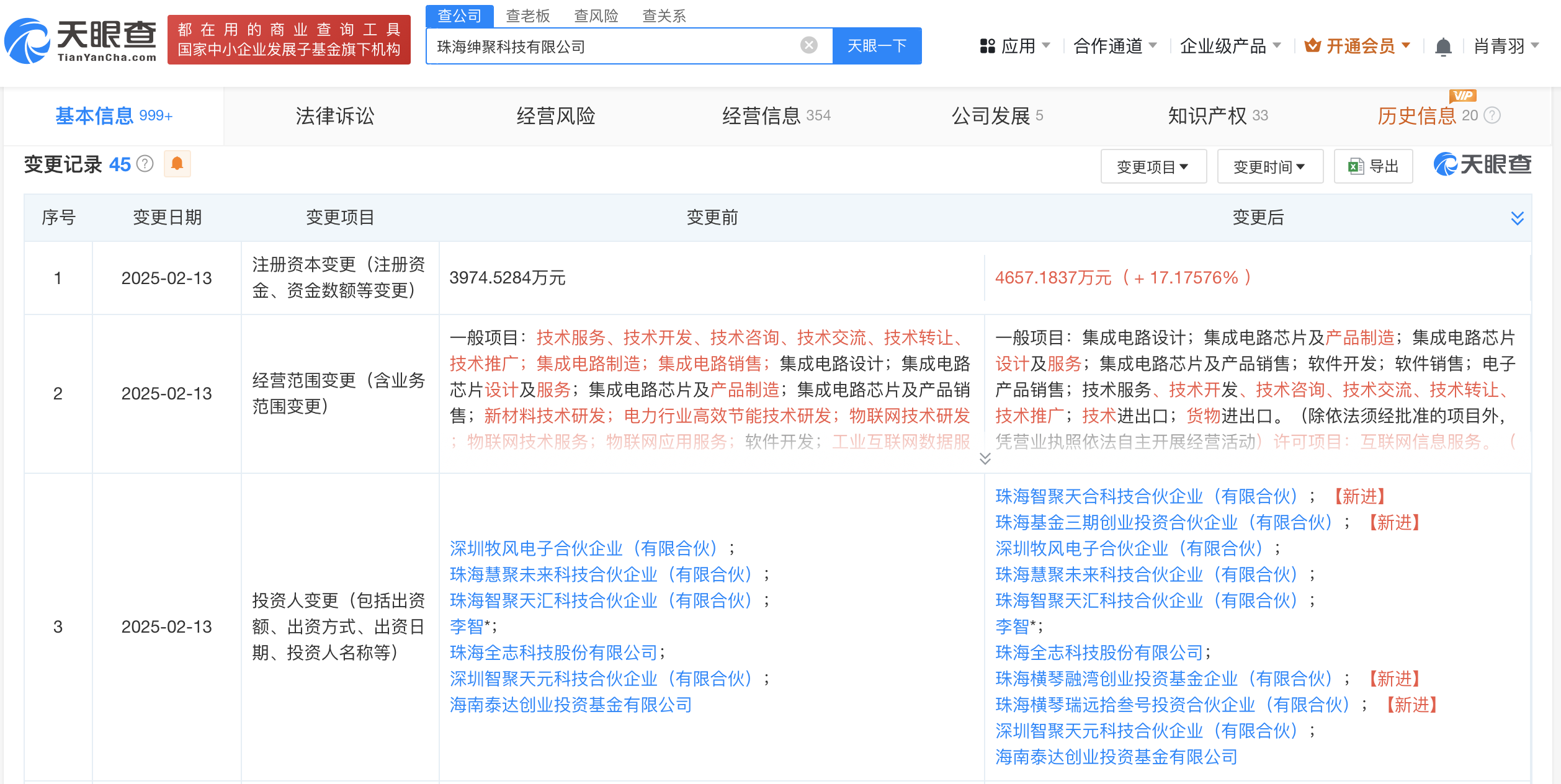Open 深圳牧风电子合伙企业 link in 变更前
This screenshot has width=1561, height=784.
pos(583,548)
